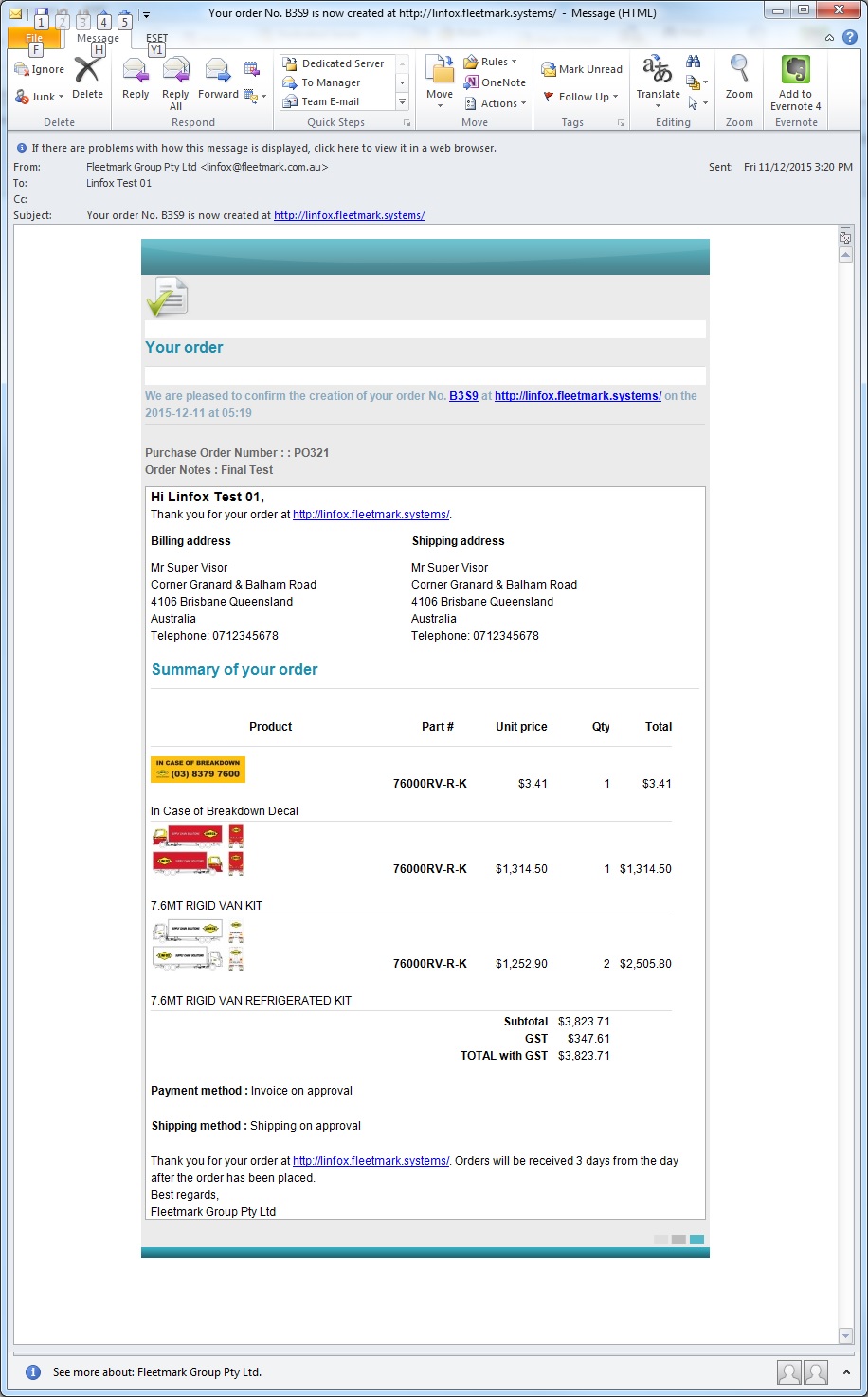Click the 'Invoice on approval' payment method text
Viewport: 868px width, 1397px height.
(301, 1091)
